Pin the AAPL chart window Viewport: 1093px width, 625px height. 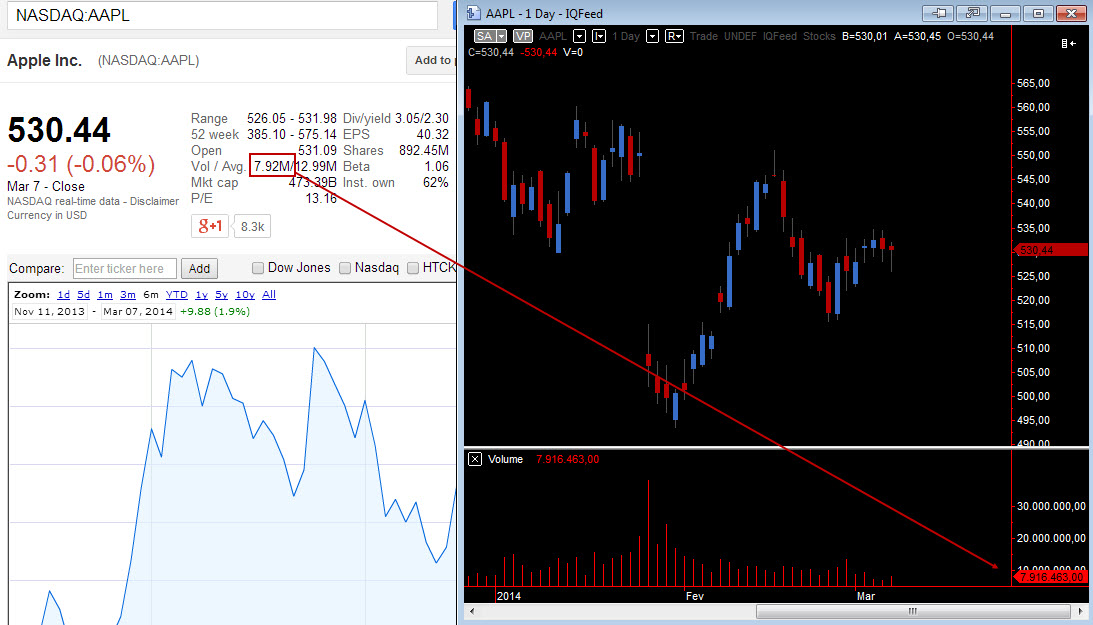938,13
